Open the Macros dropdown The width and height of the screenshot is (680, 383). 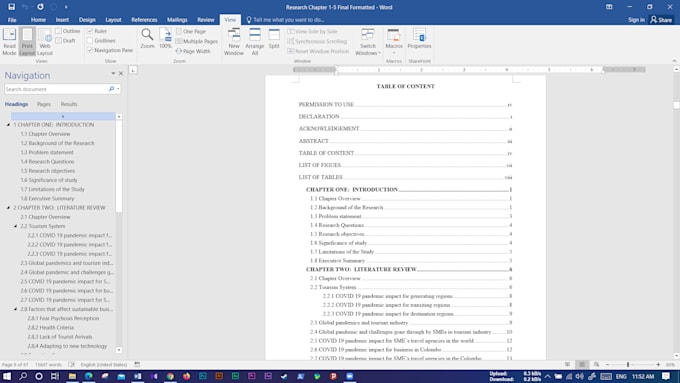tap(394, 42)
